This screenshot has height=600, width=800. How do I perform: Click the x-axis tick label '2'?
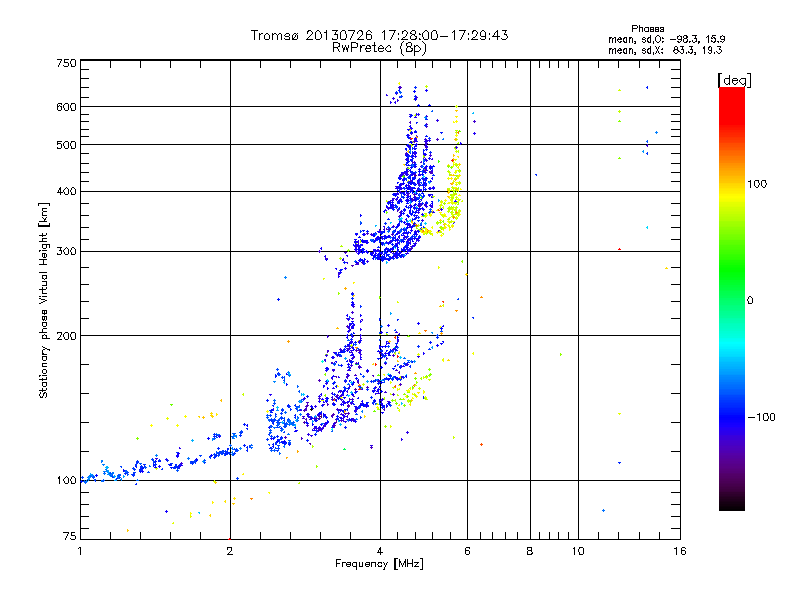(230, 551)
